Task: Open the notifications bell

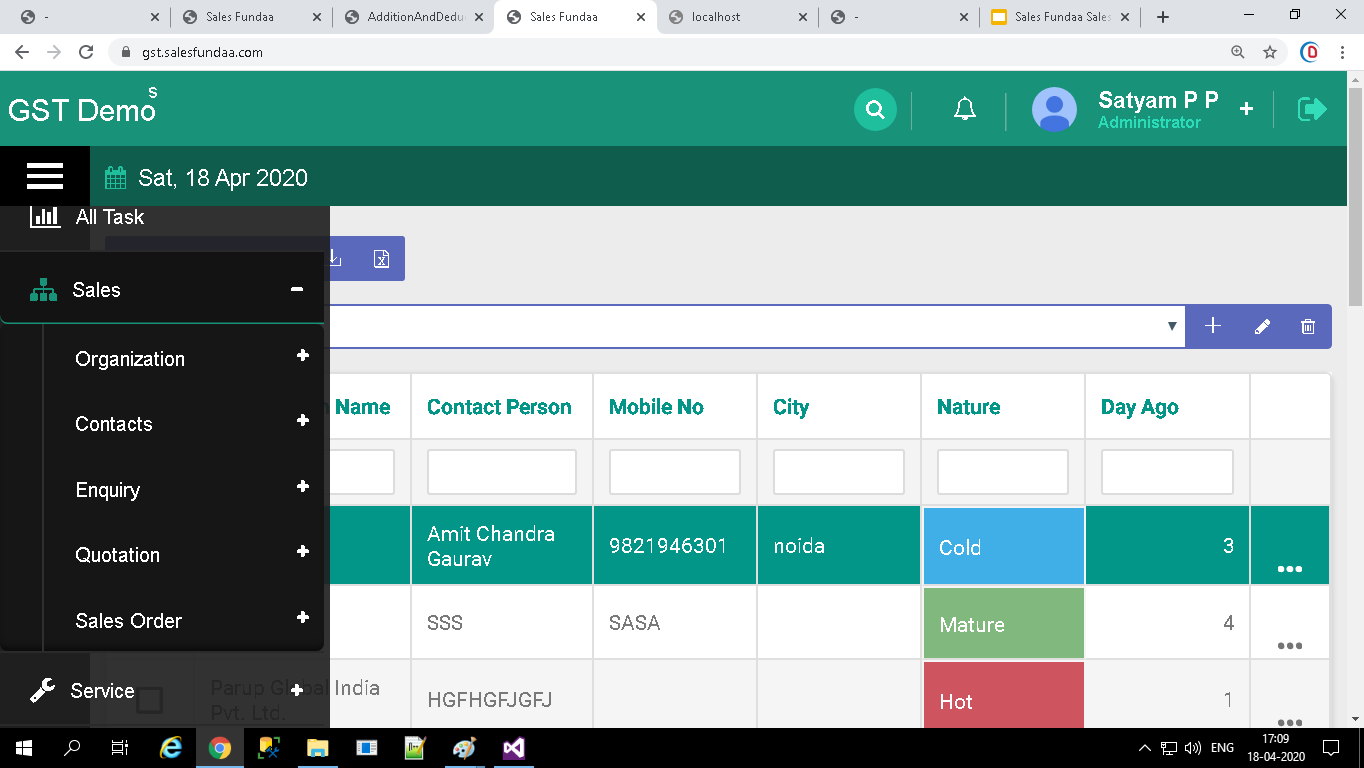Action: click(964, 110)
